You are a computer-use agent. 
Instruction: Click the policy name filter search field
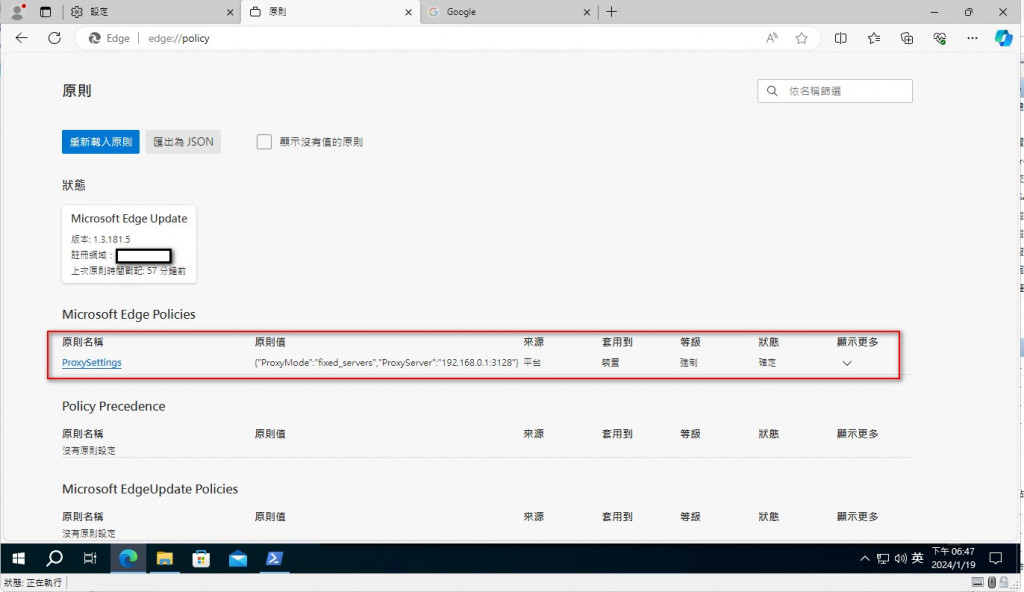tap(835, 91)
